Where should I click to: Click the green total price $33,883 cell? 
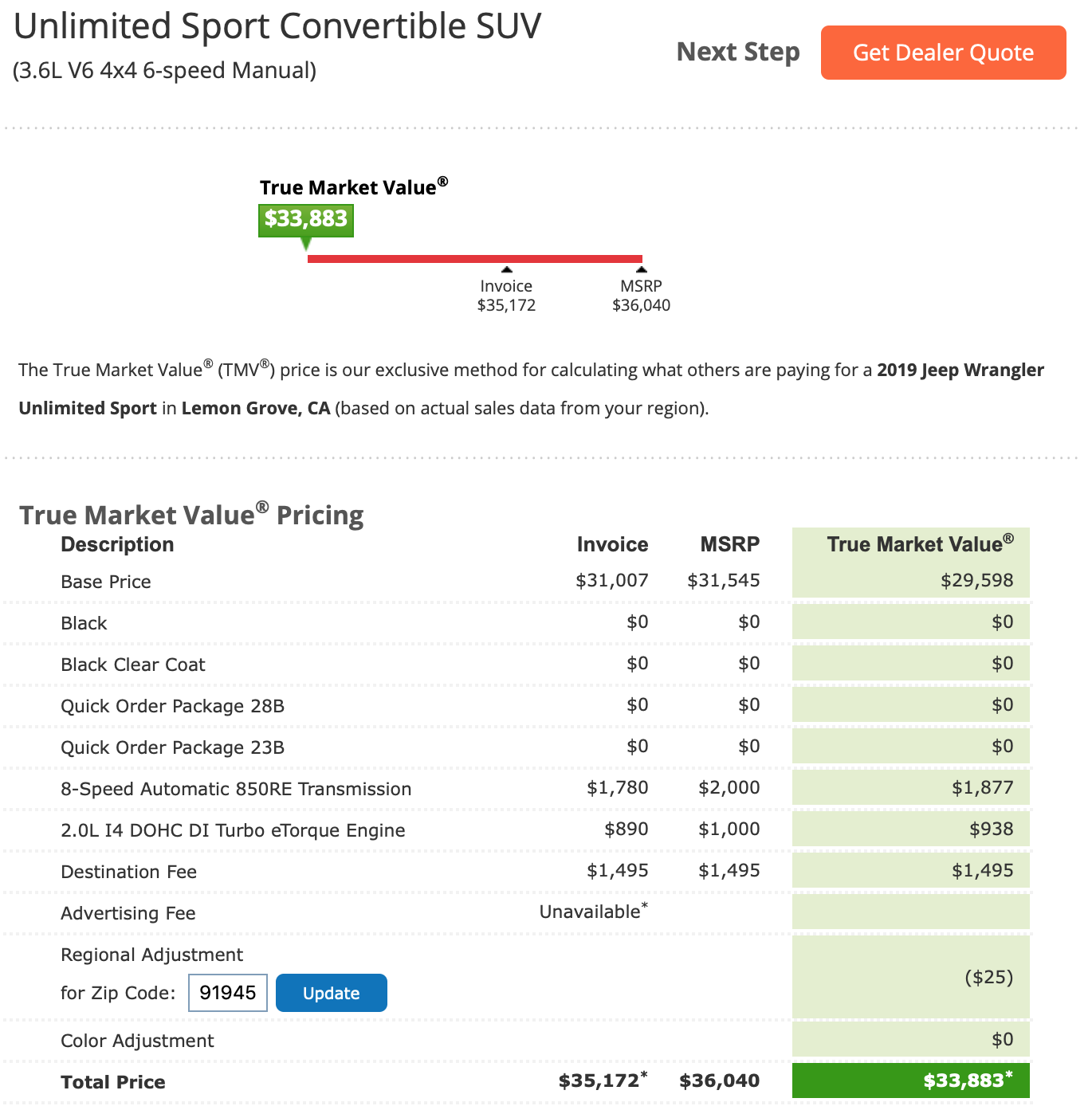point(911,1081)
